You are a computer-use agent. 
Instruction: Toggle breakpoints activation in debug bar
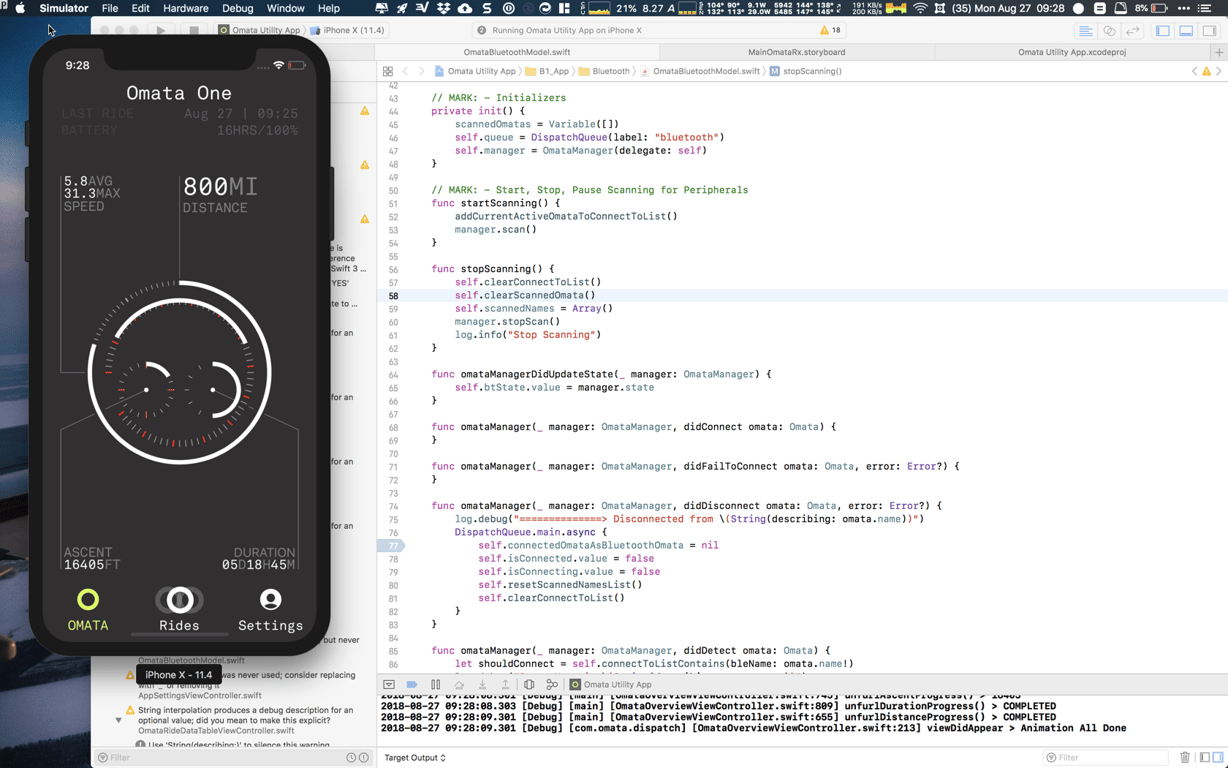(412, 685)
